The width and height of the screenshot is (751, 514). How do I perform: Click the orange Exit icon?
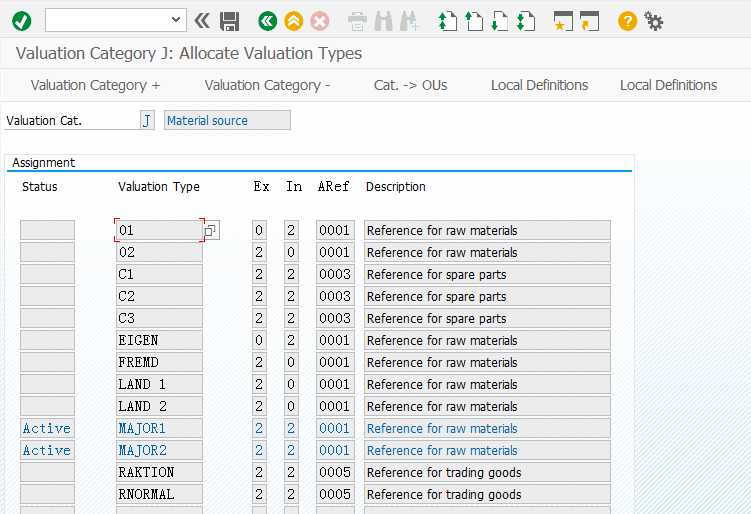click(294, 21)
